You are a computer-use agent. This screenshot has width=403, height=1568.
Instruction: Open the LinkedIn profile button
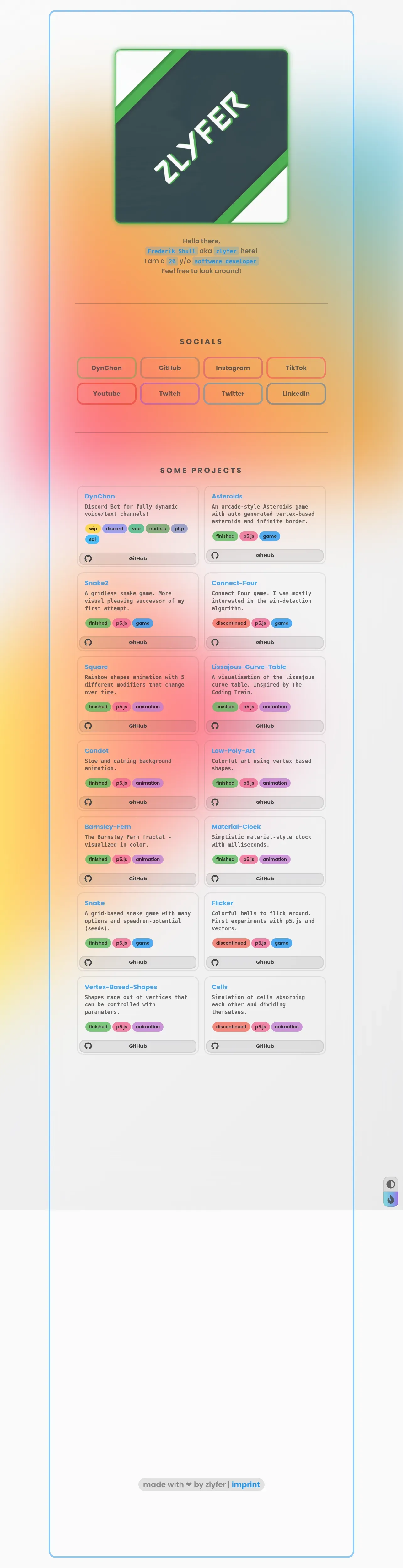[x=296, y=393]
